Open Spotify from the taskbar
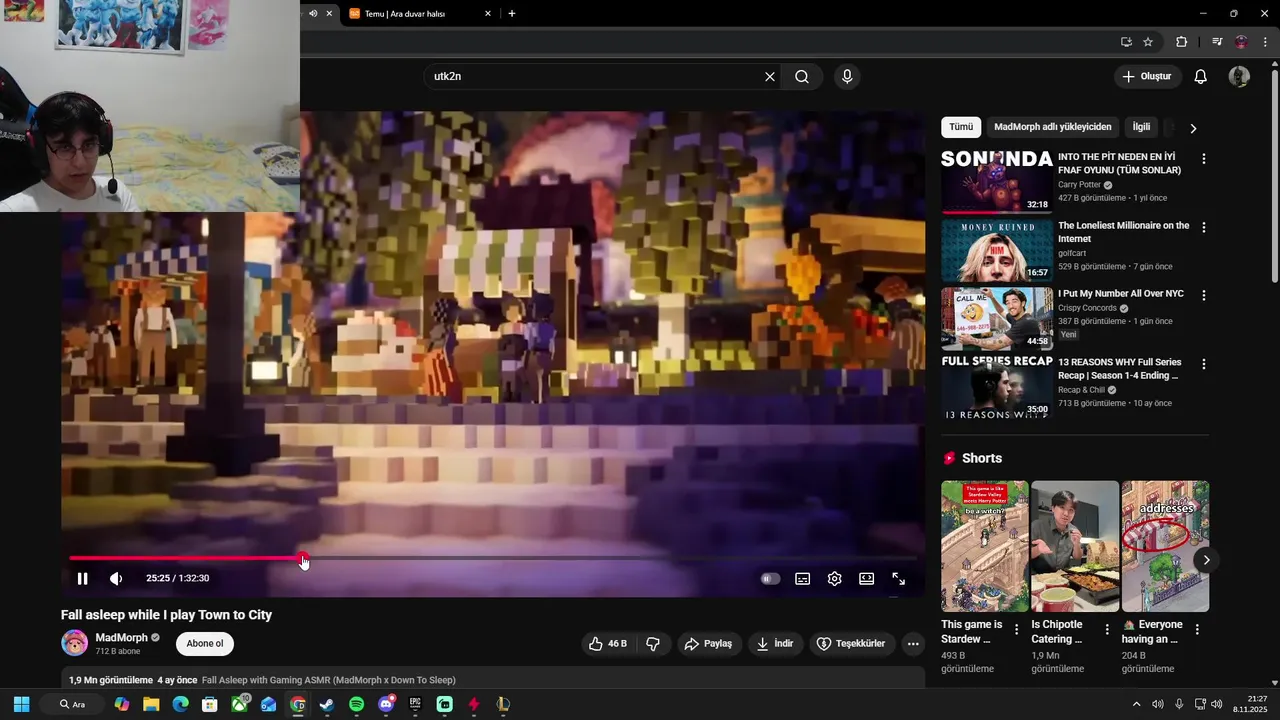Image resolution: width=1280 pixels, height=720 pixels. point(357,704)
